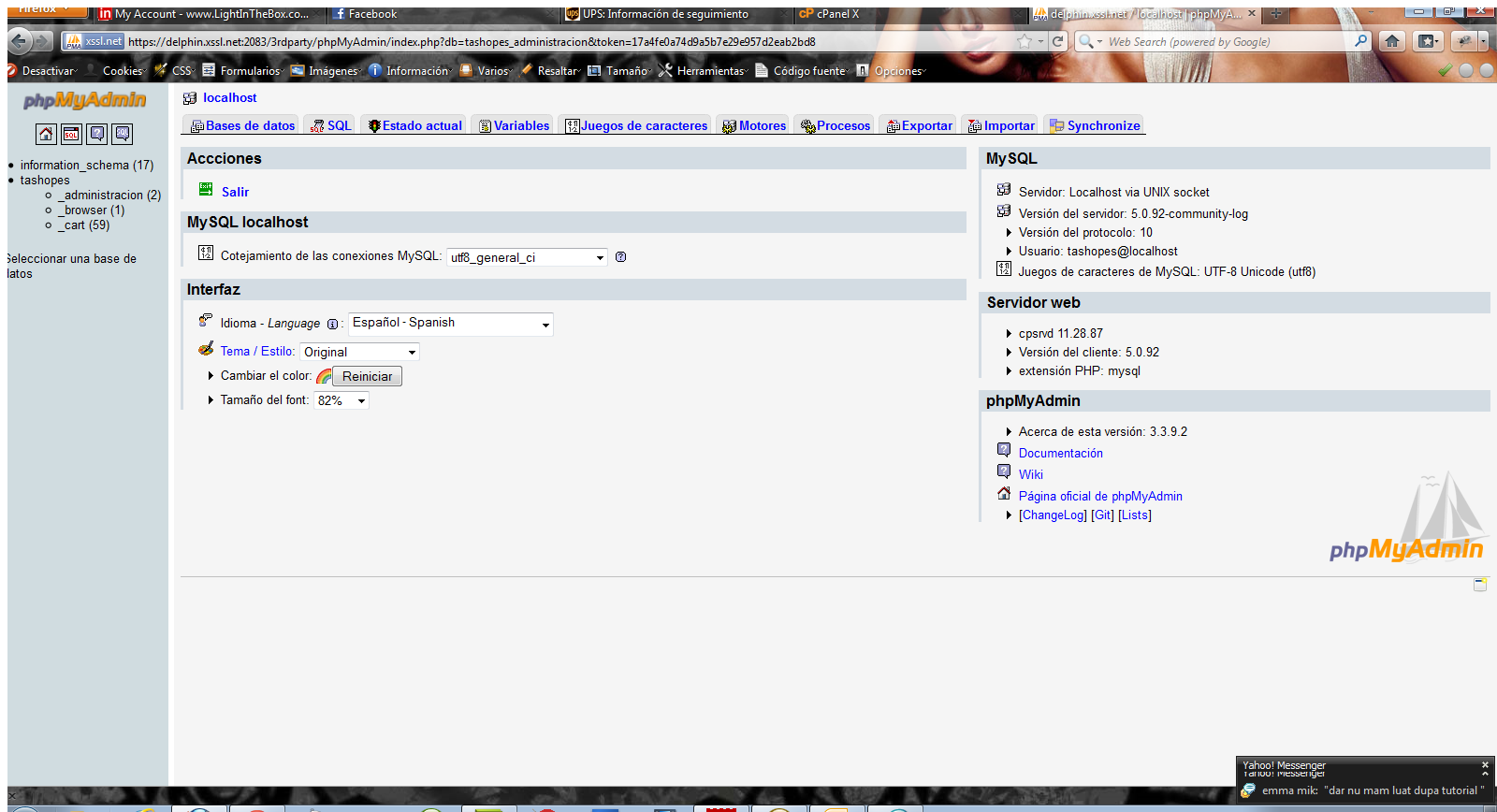The height and width of the screenshot is (812, 1497).
Task: Click the language info icon
Action: pyautogui.click(x=332, y=325)
